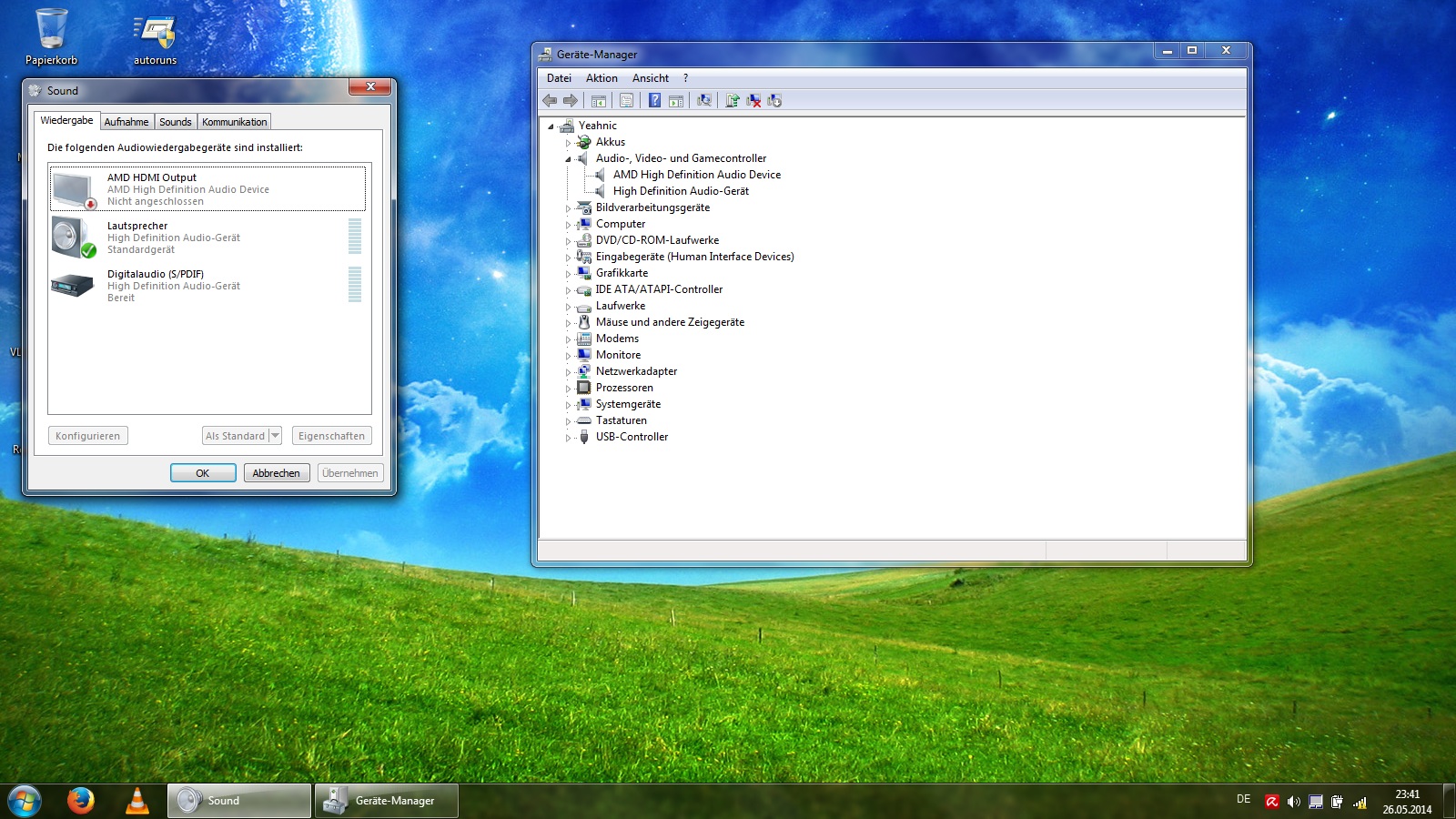This screenshot has width=1456, height=819.
Task: Click the touchpad tray icon
Action: pyautogui.click(x=1316, y=802)
